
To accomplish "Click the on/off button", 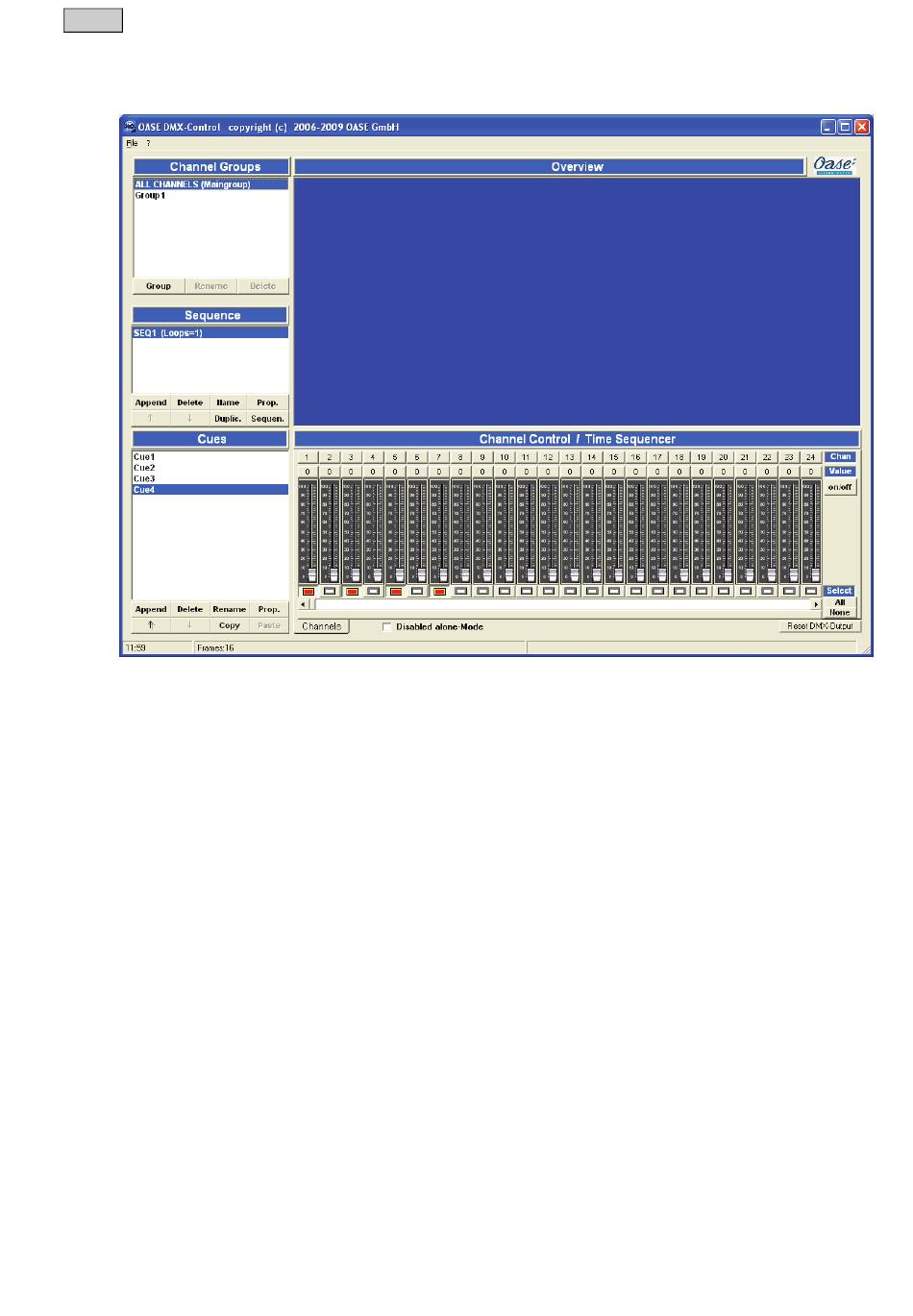I will click(840, 487).
